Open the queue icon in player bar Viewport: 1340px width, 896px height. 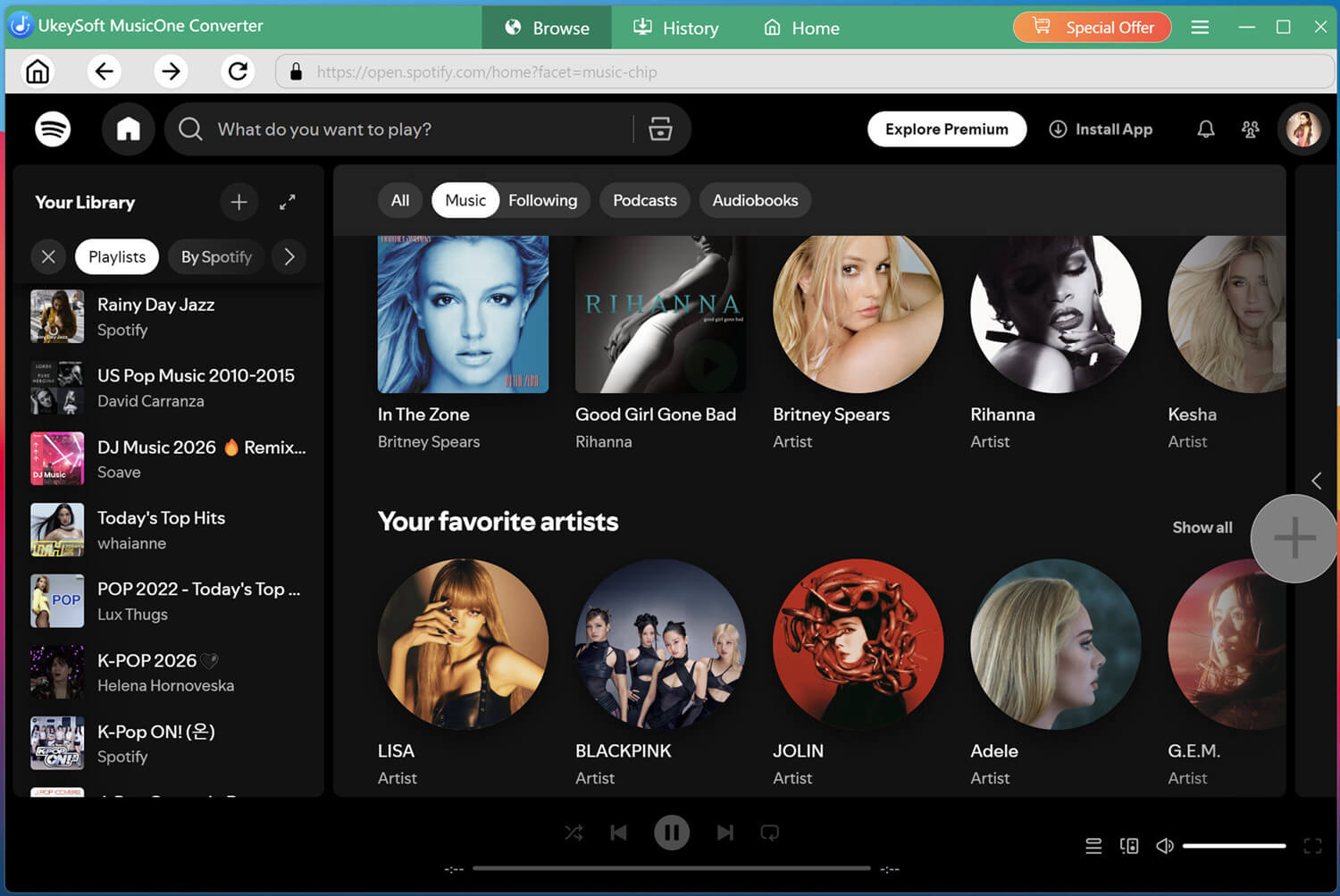pos(1093,846)
